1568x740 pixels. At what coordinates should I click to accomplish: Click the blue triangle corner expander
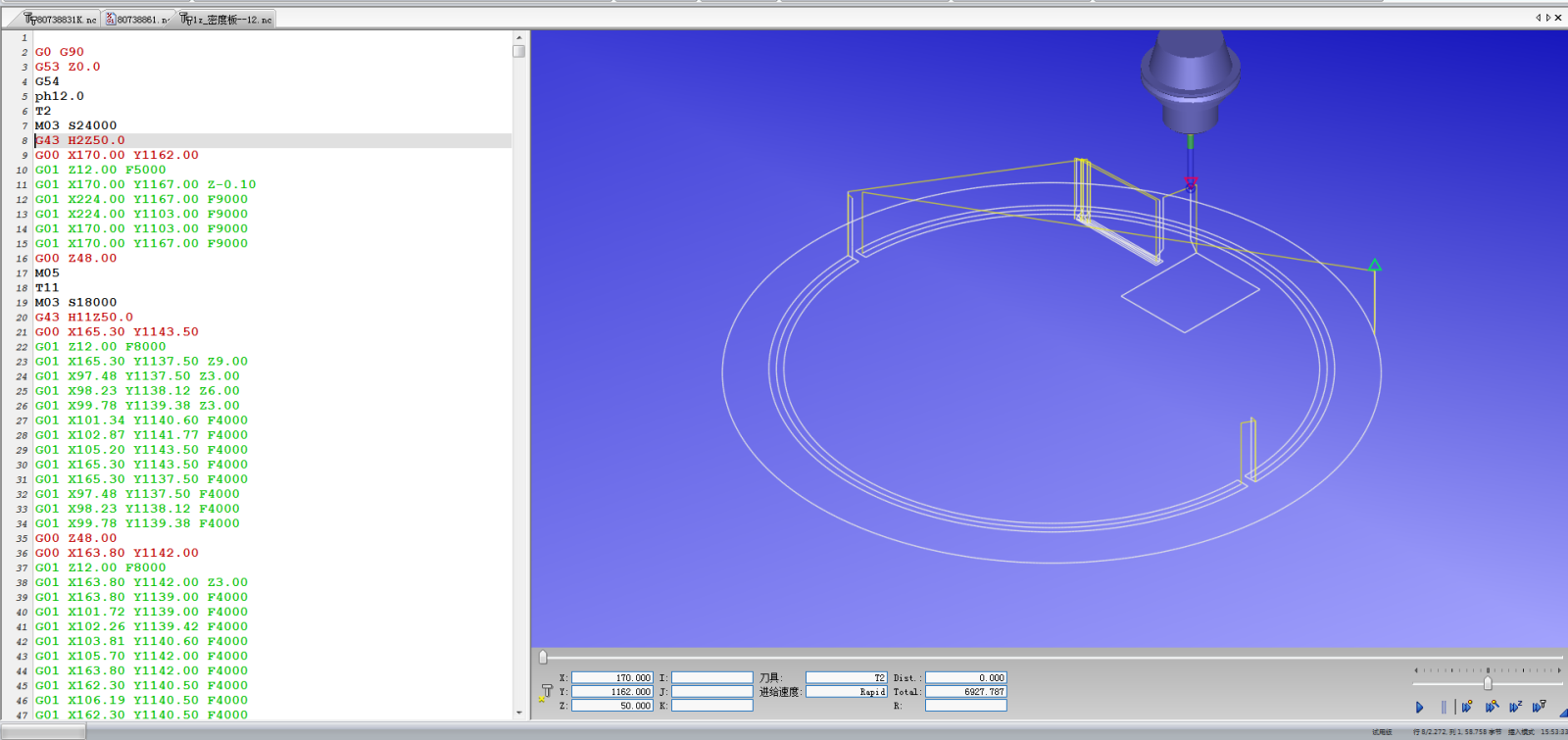(1561, 713)
